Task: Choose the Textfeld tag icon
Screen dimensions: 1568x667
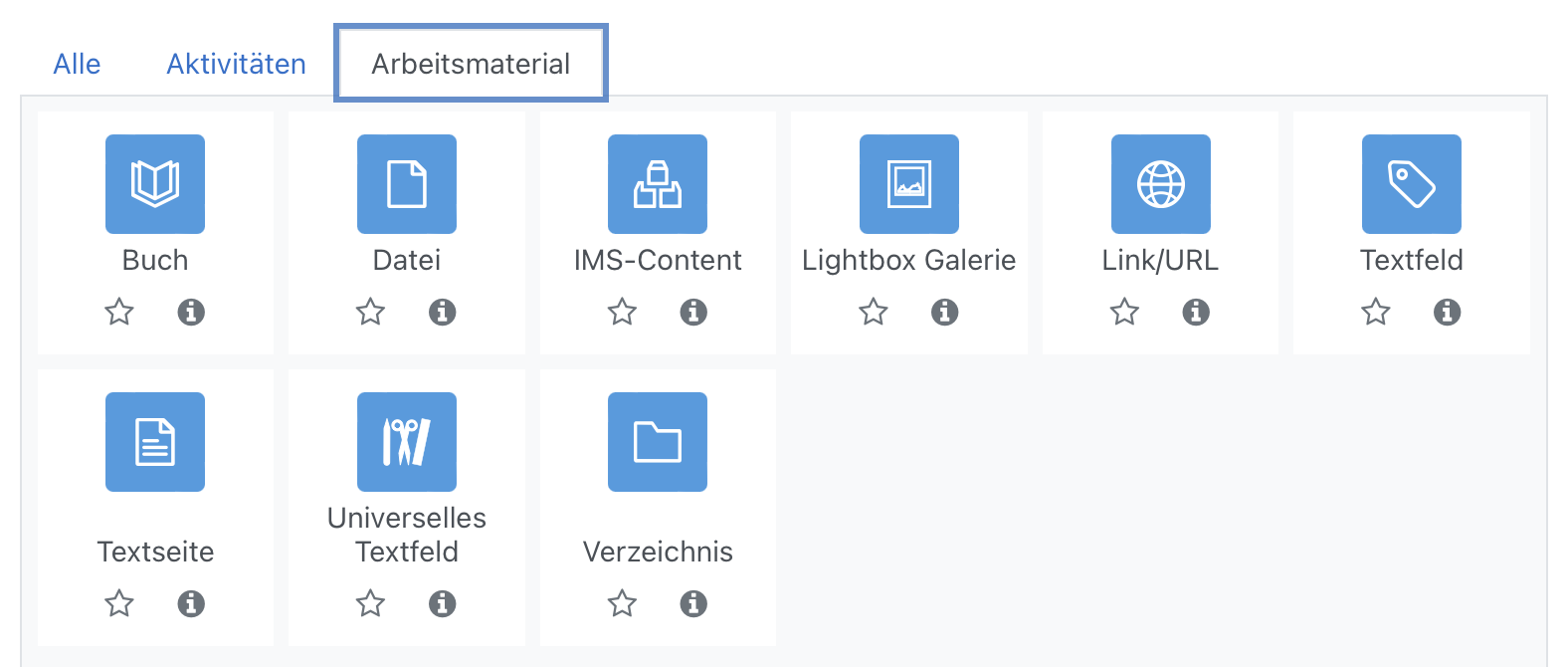Action: coord(1411,183)
